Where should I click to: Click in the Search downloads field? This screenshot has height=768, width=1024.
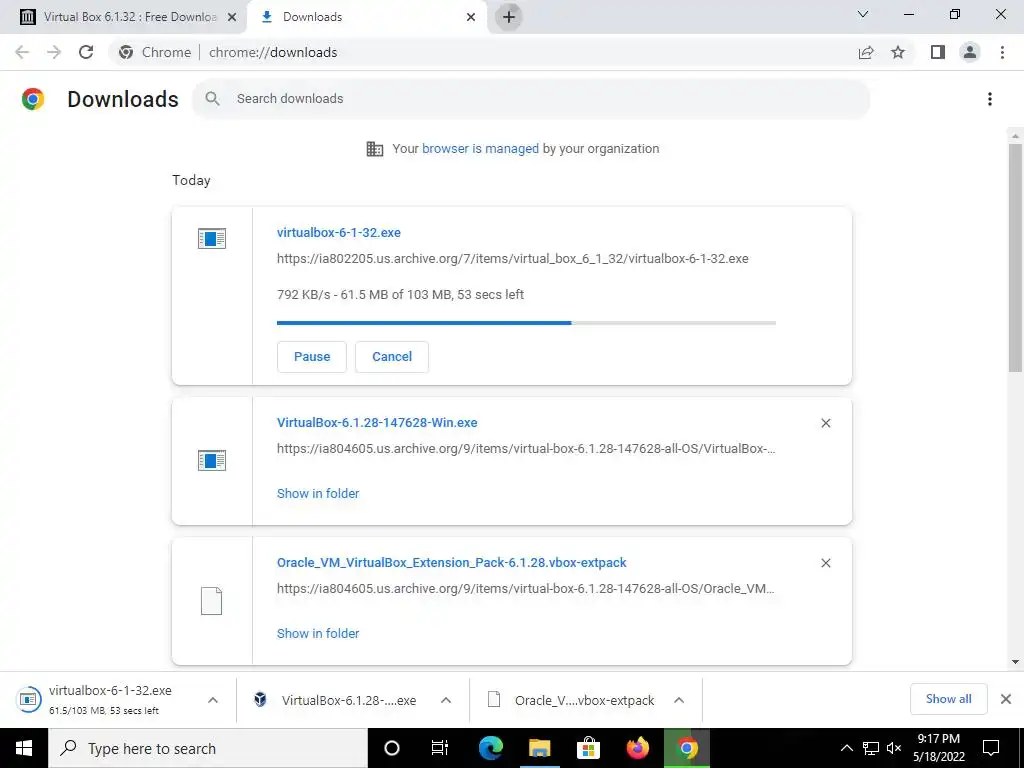click(x=530, y=99)
